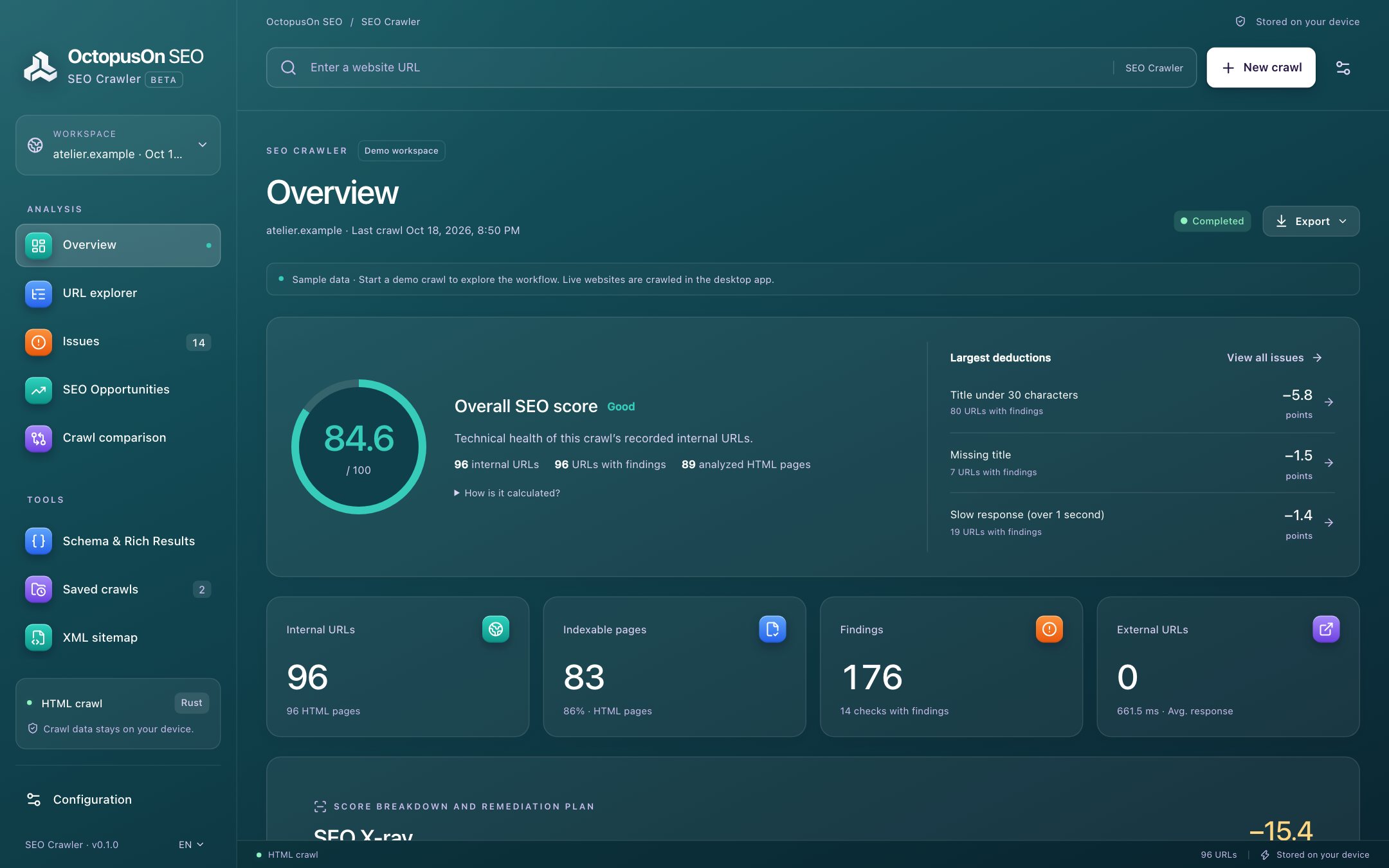Click View all issues link
Image resolution: width=1389 pixels, height=868 pixels.
click(1275, 358)
